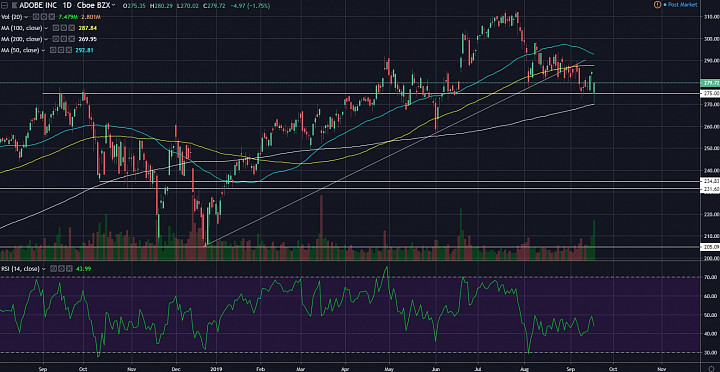This screenshot has width=720, height=372.
Task: Click the orange data warning icon
Action: tap(657, 4)
